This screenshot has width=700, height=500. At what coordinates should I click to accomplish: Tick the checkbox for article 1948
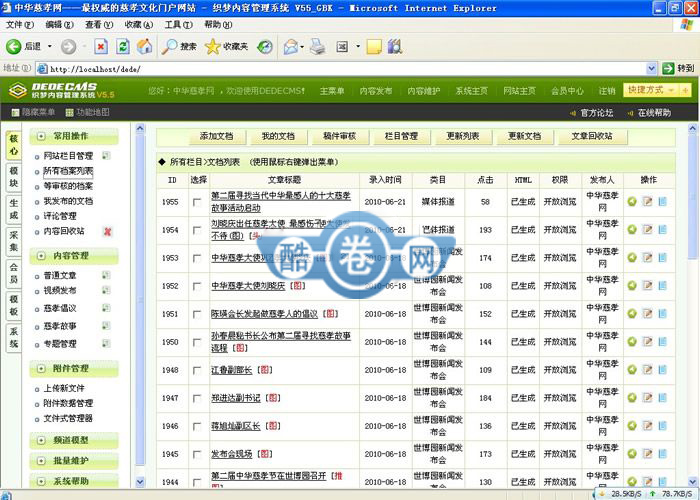click(x=197, y=371)
